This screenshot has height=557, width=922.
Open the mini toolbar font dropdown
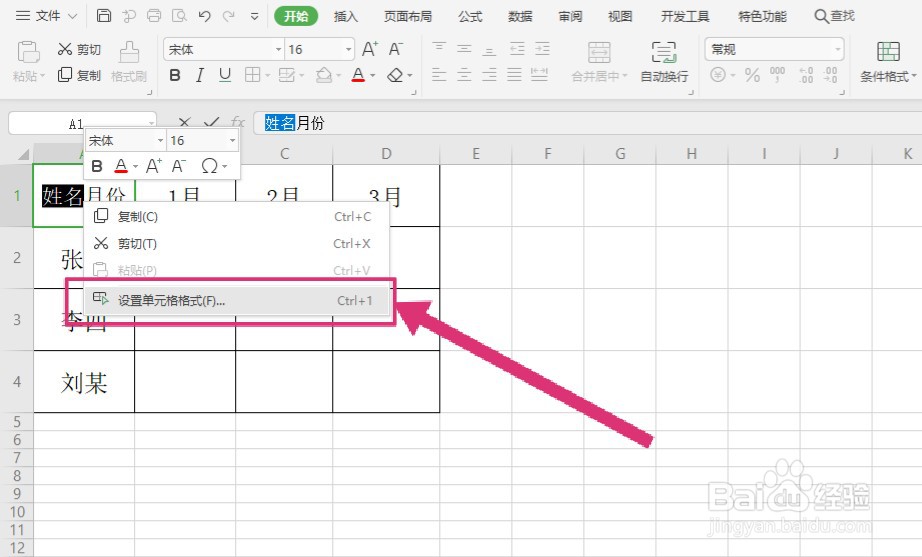(x=160, y=141)
